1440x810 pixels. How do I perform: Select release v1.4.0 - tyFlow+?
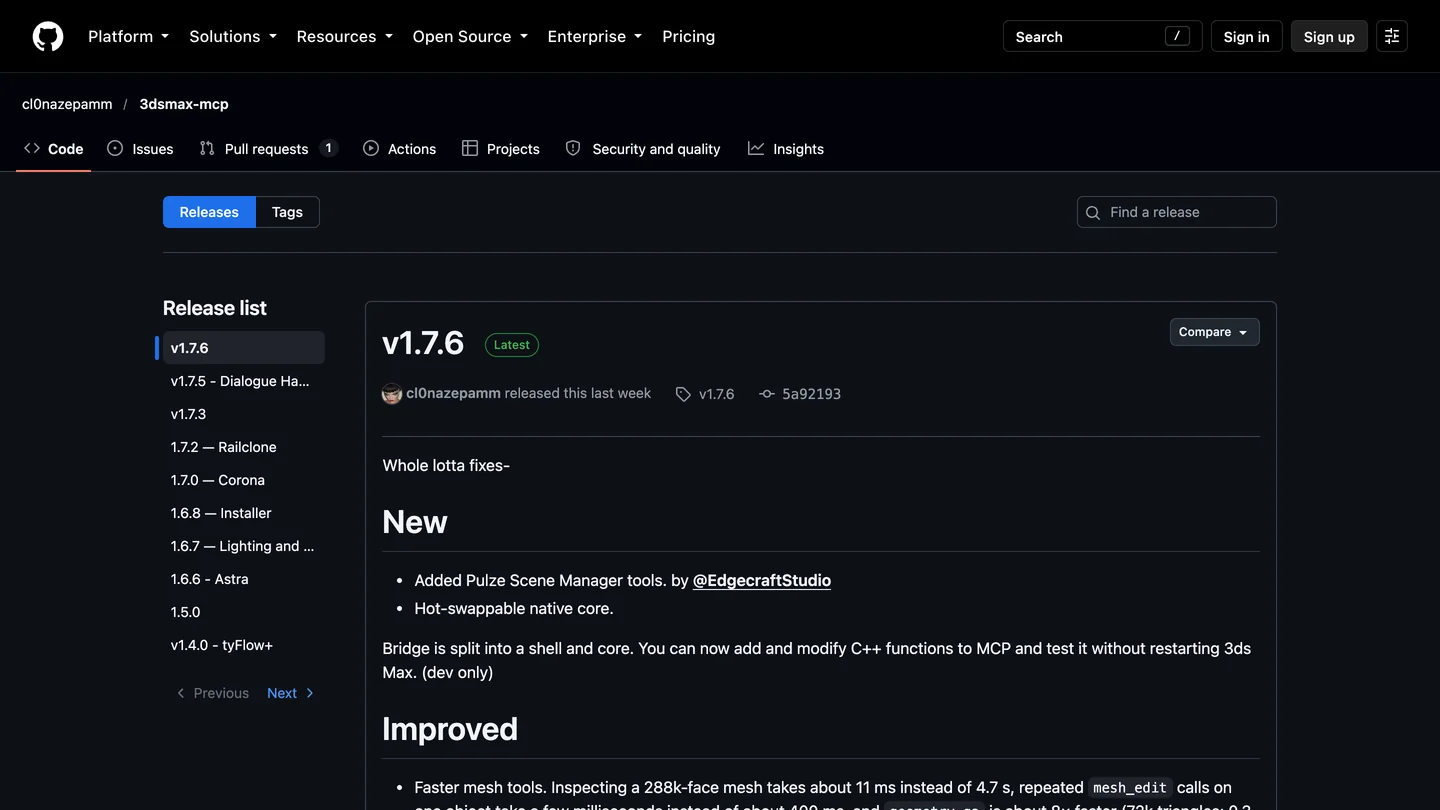(244, 645)
